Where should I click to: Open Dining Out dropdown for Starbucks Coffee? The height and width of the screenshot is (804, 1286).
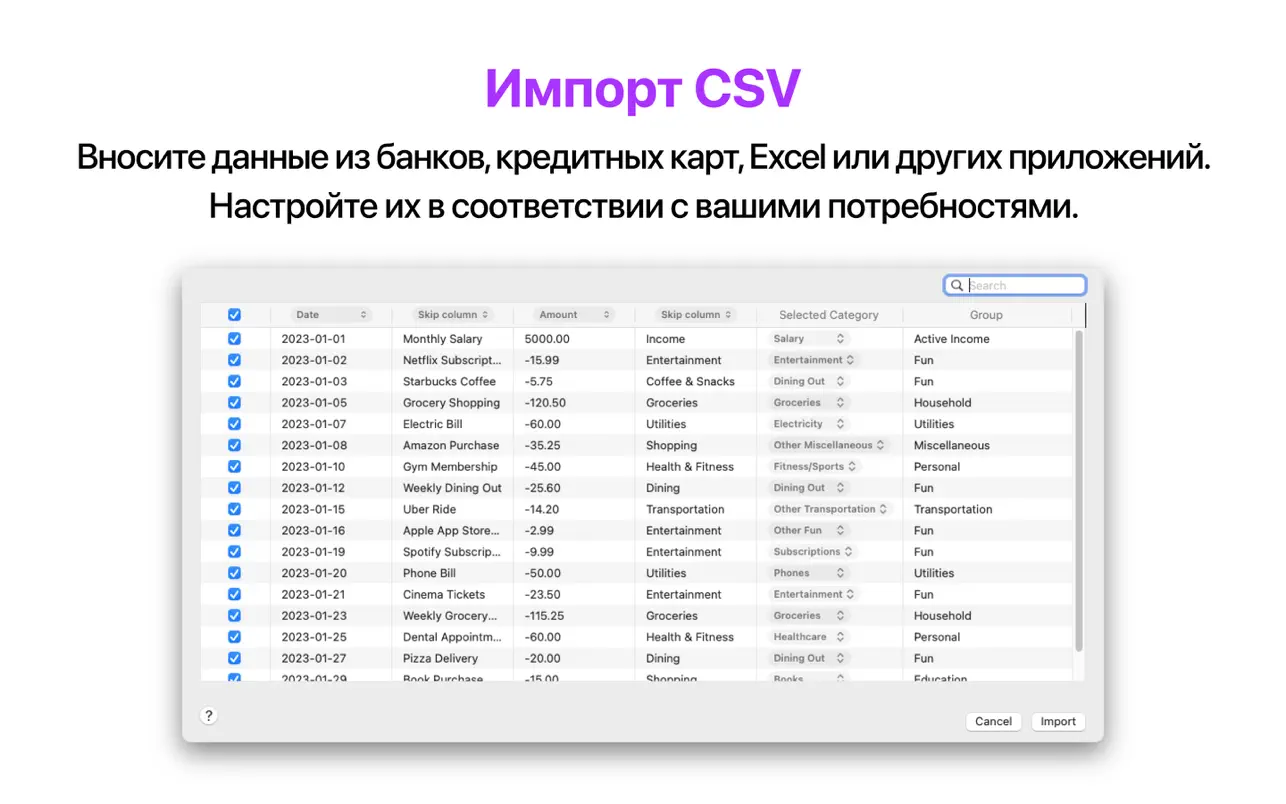809,381
